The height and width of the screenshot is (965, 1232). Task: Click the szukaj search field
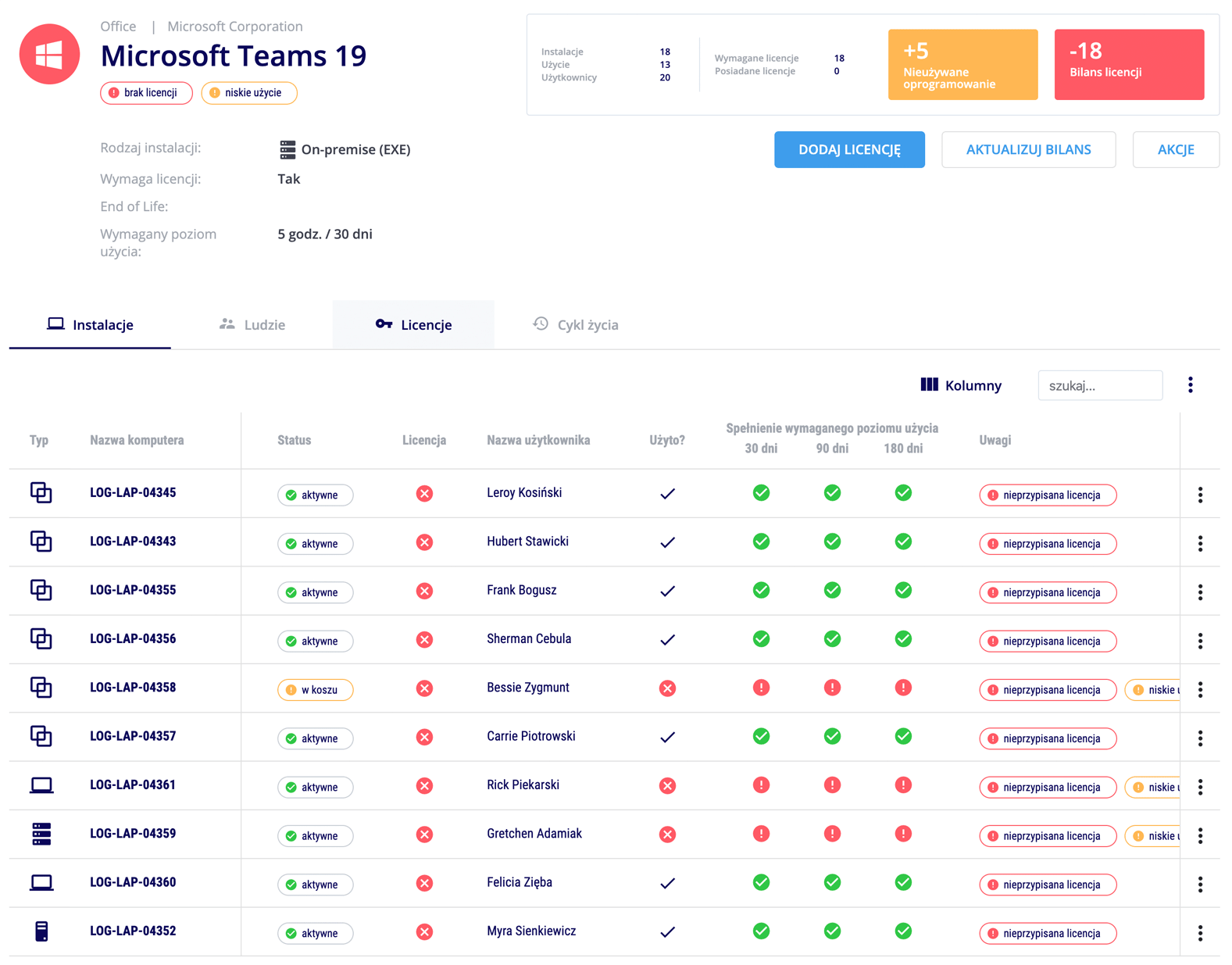click(x=1100, y=385)
